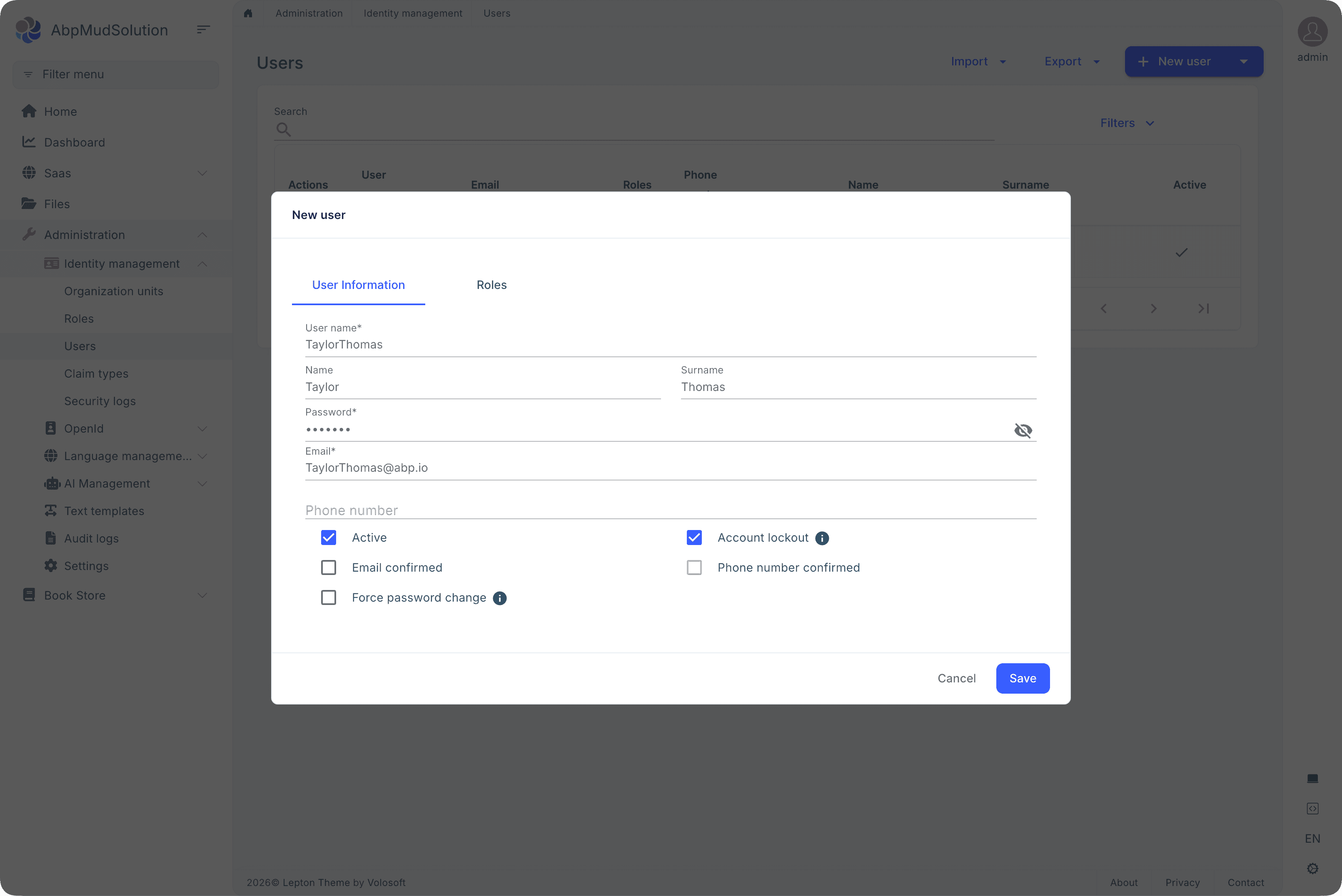Open Roles in the sidebar menu
Viewport: 1342px width, 896px height.
[79, 318]
